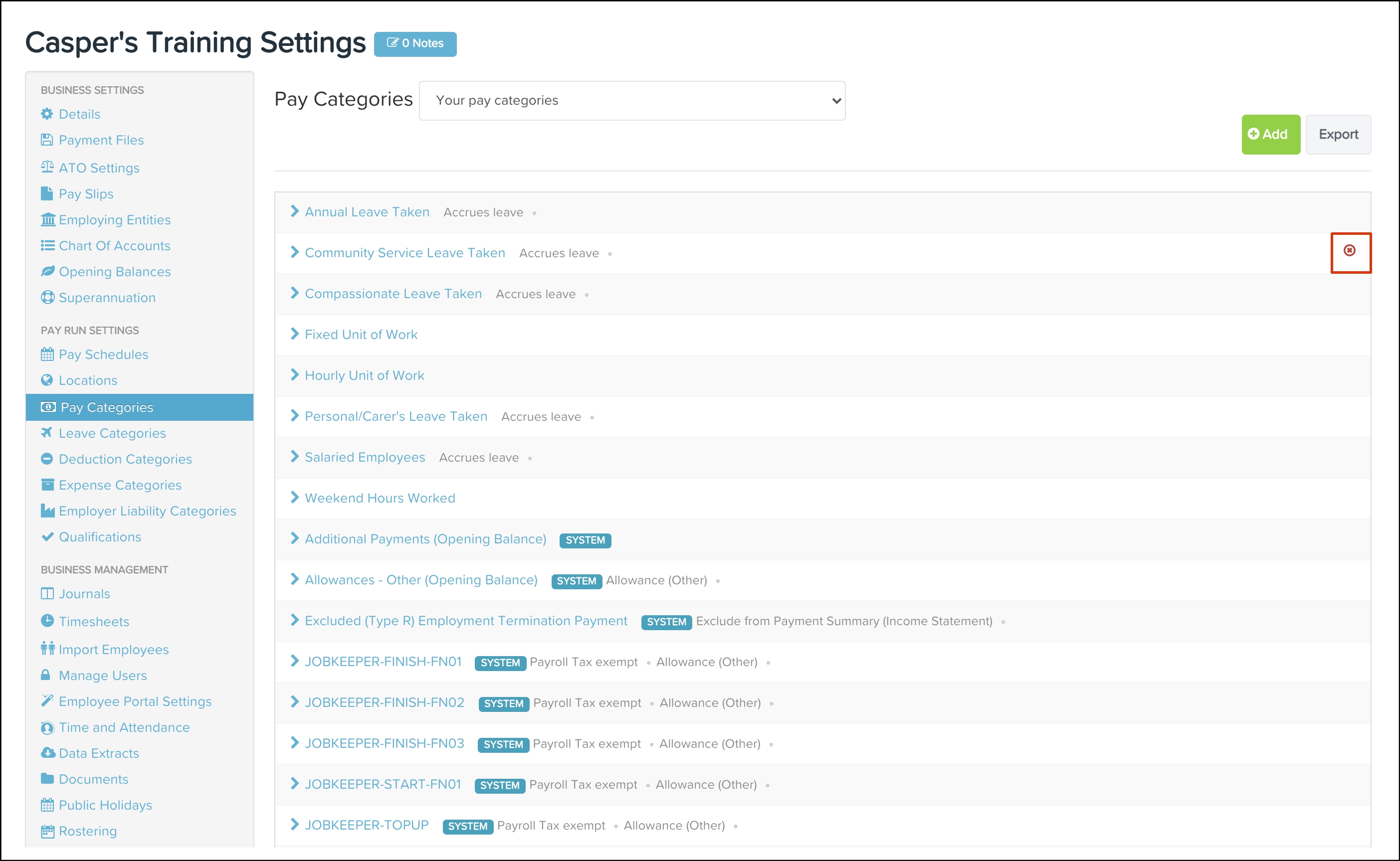Click the leaf icon beside Opening Balances

[48, 271]
